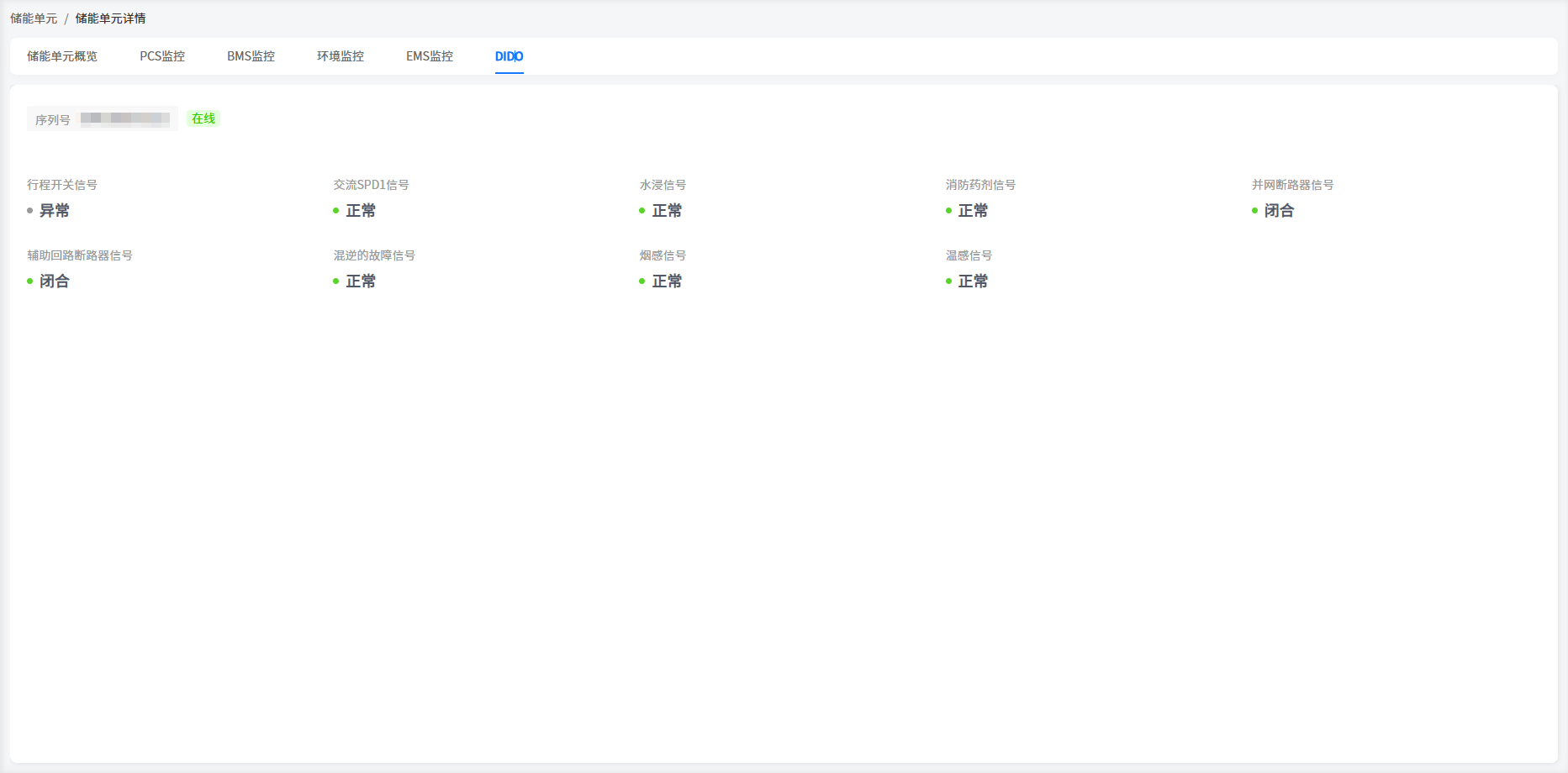Click the 储能单元详情 breadcrumb item
The height and width of the screenshot is (773, 1568).
[x=110, y=18]
